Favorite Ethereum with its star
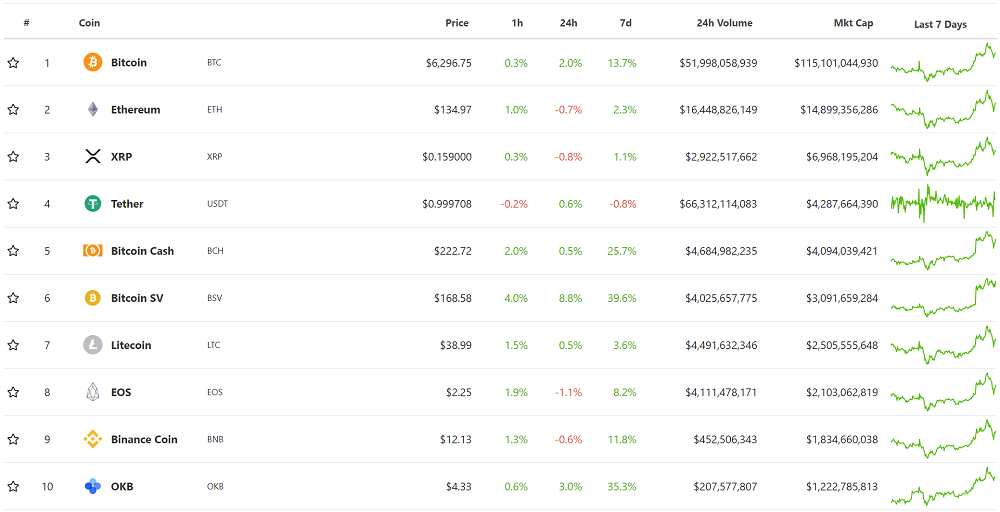1000x512 pixels. 13,110
